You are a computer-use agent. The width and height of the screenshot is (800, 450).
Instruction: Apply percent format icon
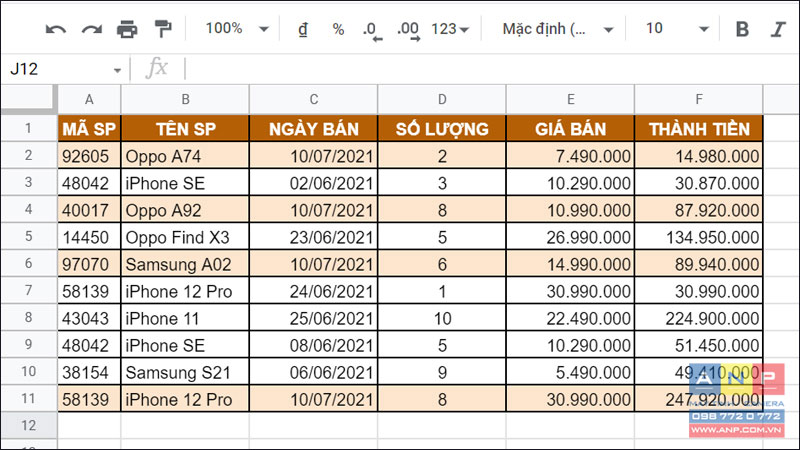click(338, 29)
